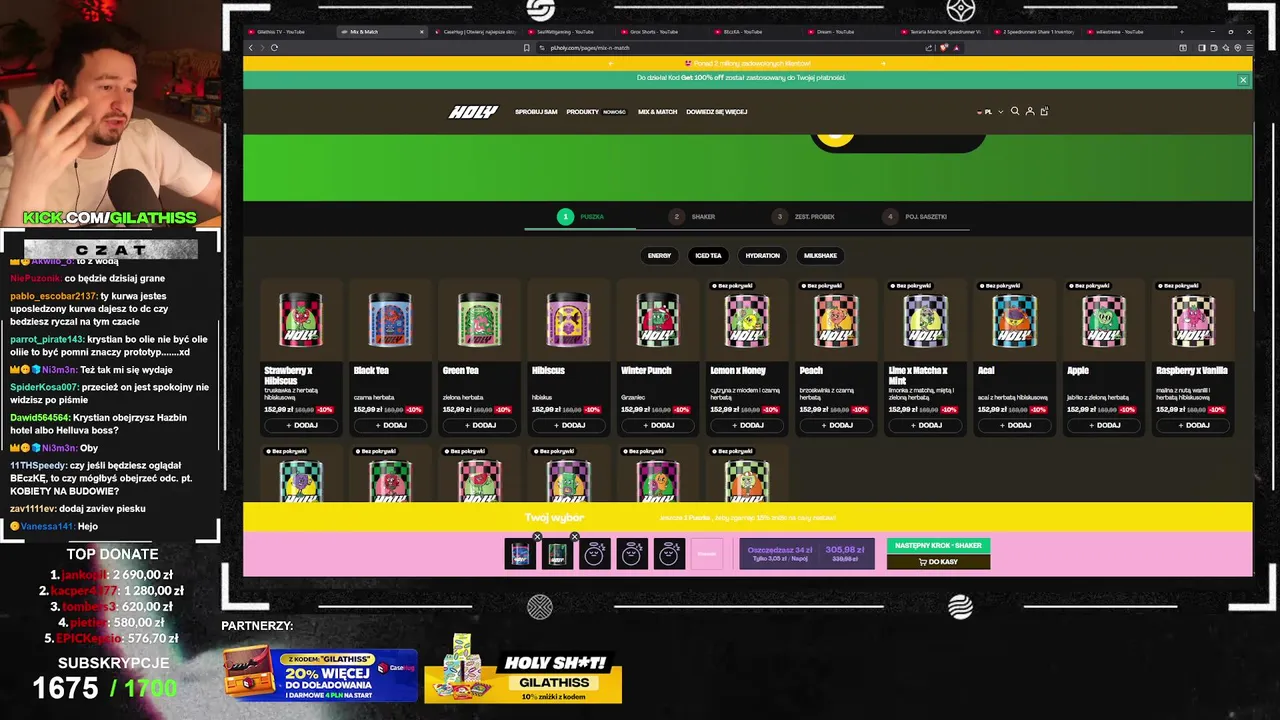Bookmark this page via address bar icon

pyautogui.click(x=527, y=48)
